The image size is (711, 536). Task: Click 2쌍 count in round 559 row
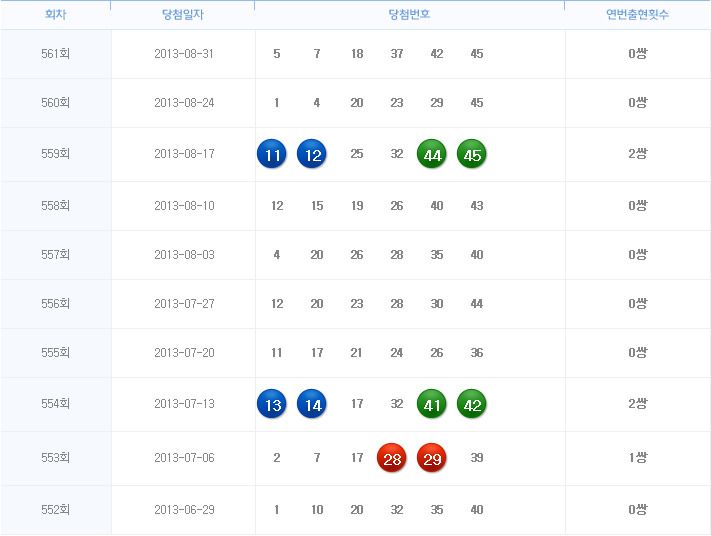[x=638, y=153]
